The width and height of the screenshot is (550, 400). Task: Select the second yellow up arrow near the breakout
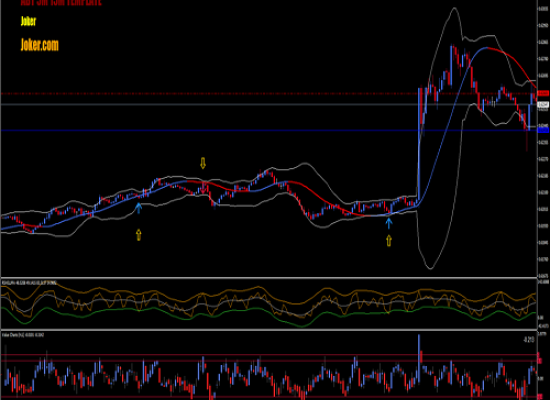tap(389, 240)
